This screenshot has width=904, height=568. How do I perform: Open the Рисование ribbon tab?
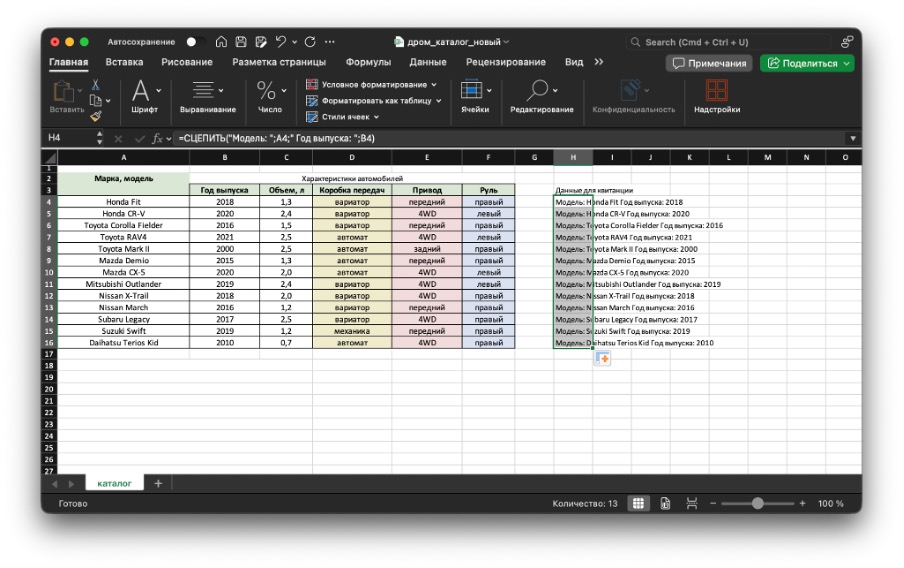click(187, 62)
